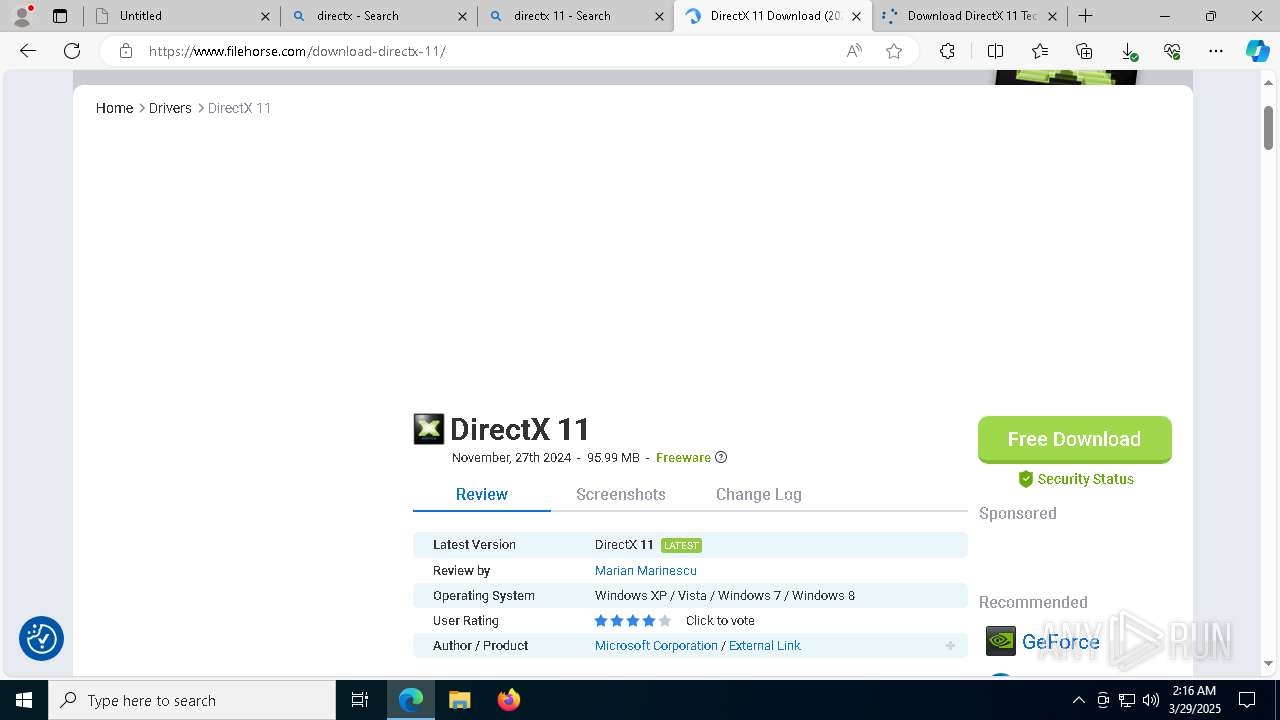Open the External Link
The image size is (1280, 720).
pyautogui.click(x=765, y=645)
